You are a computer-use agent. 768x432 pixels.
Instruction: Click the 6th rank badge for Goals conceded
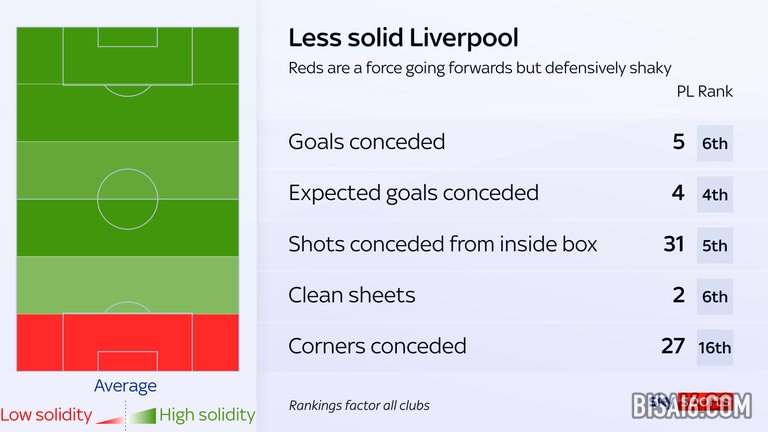point(715,143)
